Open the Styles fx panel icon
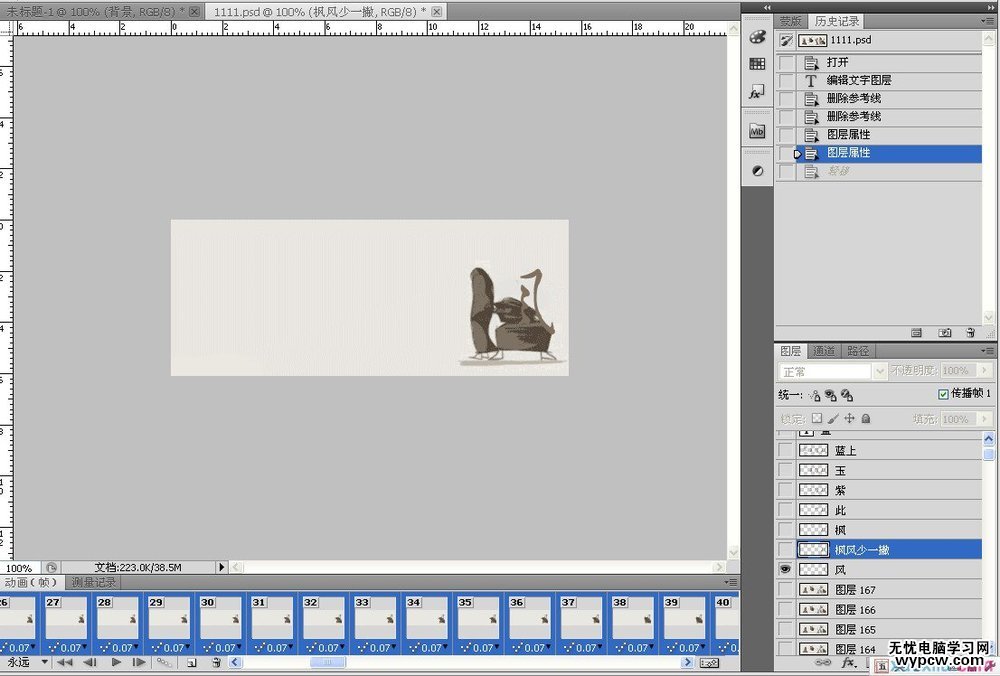1000x676 pixels. pyautogui.click(x=757, y=92)
